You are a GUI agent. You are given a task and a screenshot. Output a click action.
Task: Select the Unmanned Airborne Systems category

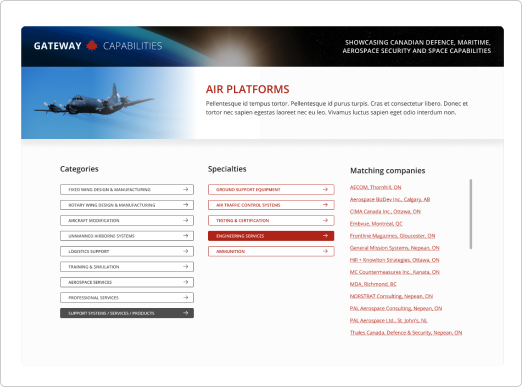tap(127, 236)
